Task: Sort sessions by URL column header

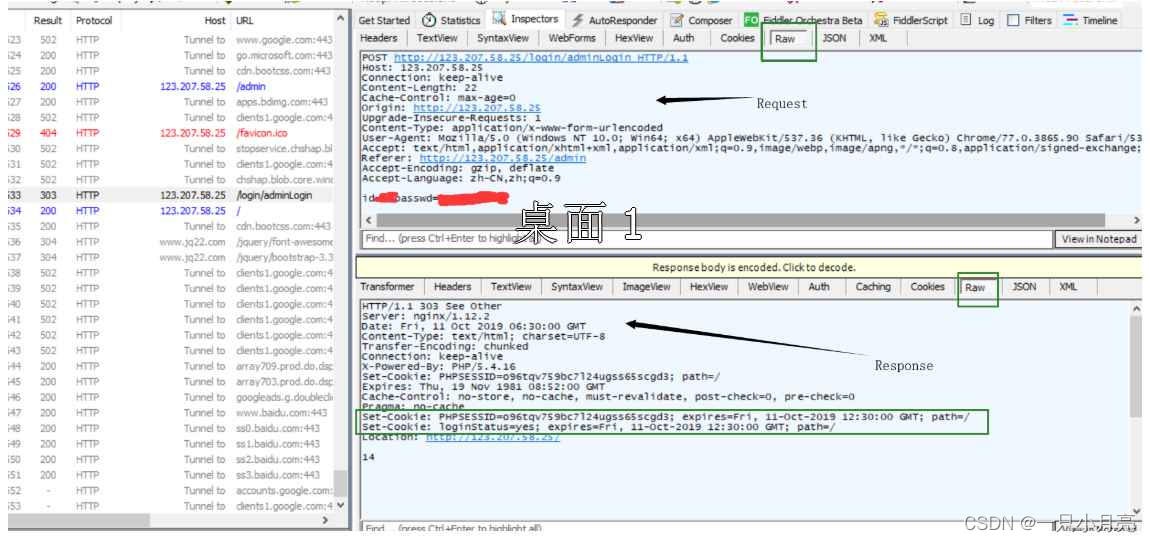Action: (x=245, y=21)
